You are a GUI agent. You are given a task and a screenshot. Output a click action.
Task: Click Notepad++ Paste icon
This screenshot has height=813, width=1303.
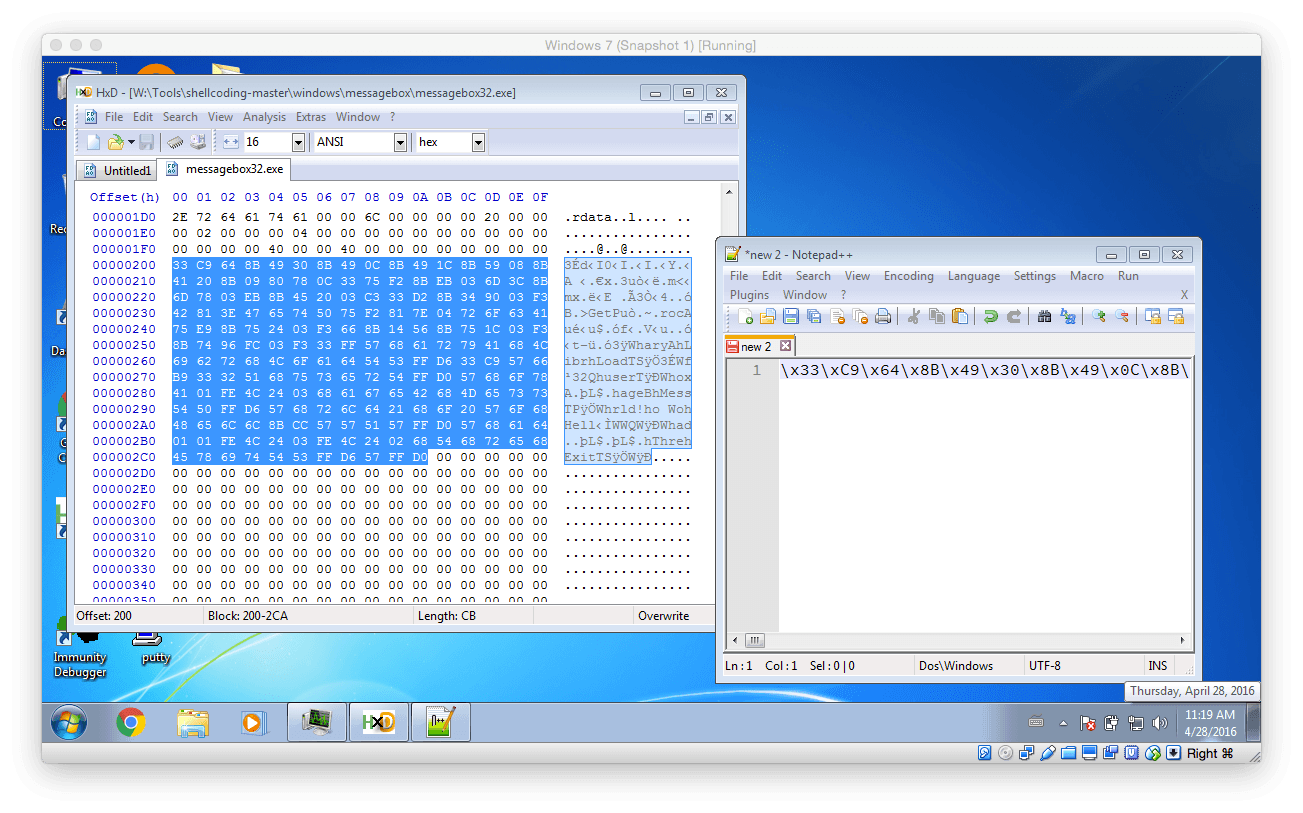point(959,317)
